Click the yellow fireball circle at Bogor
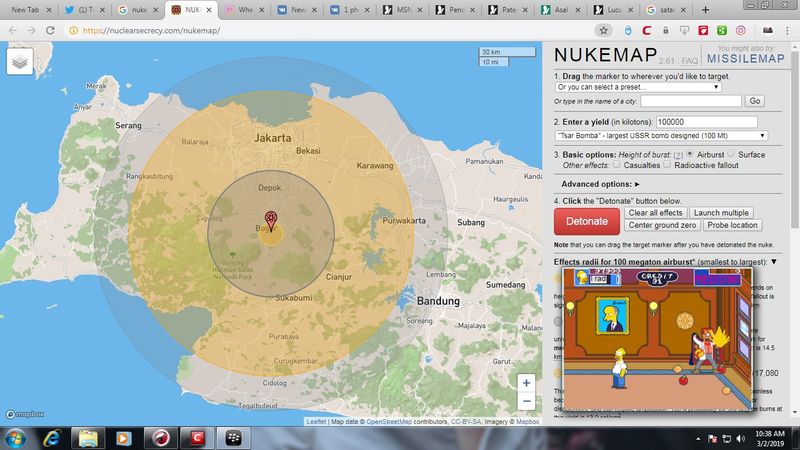The image size is (800, 450). pyautogui.click(x=271, y=235)
